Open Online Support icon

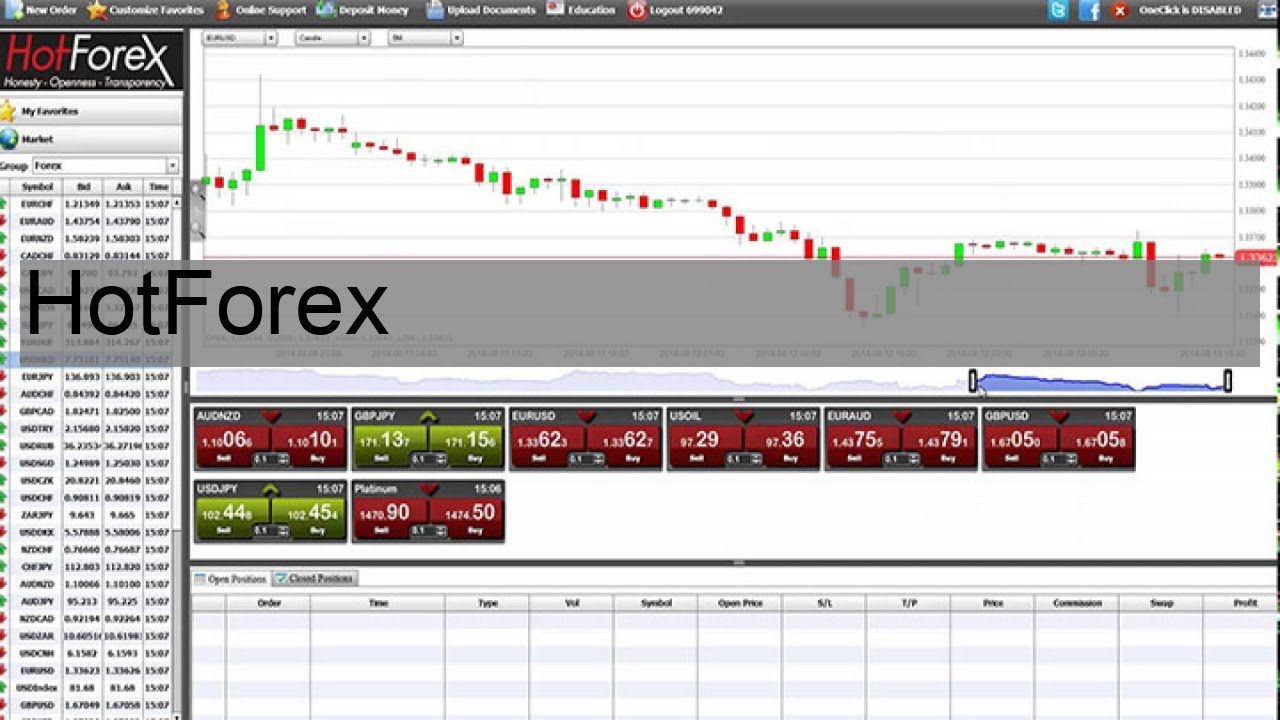click(224, 10)
